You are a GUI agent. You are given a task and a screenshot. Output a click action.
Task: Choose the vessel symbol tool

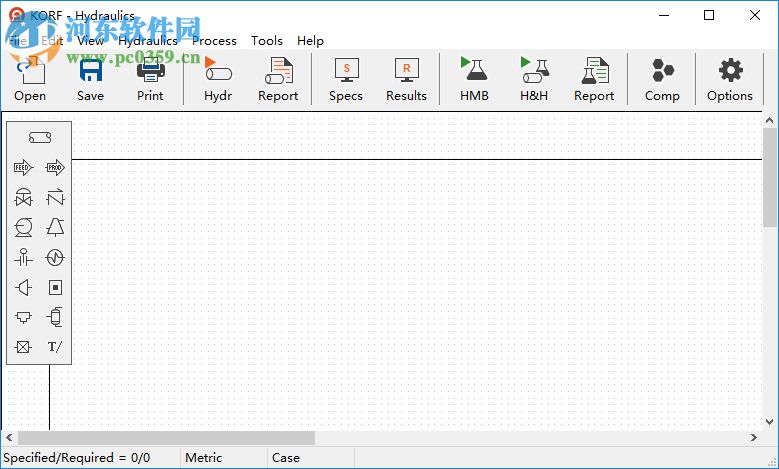55,317
